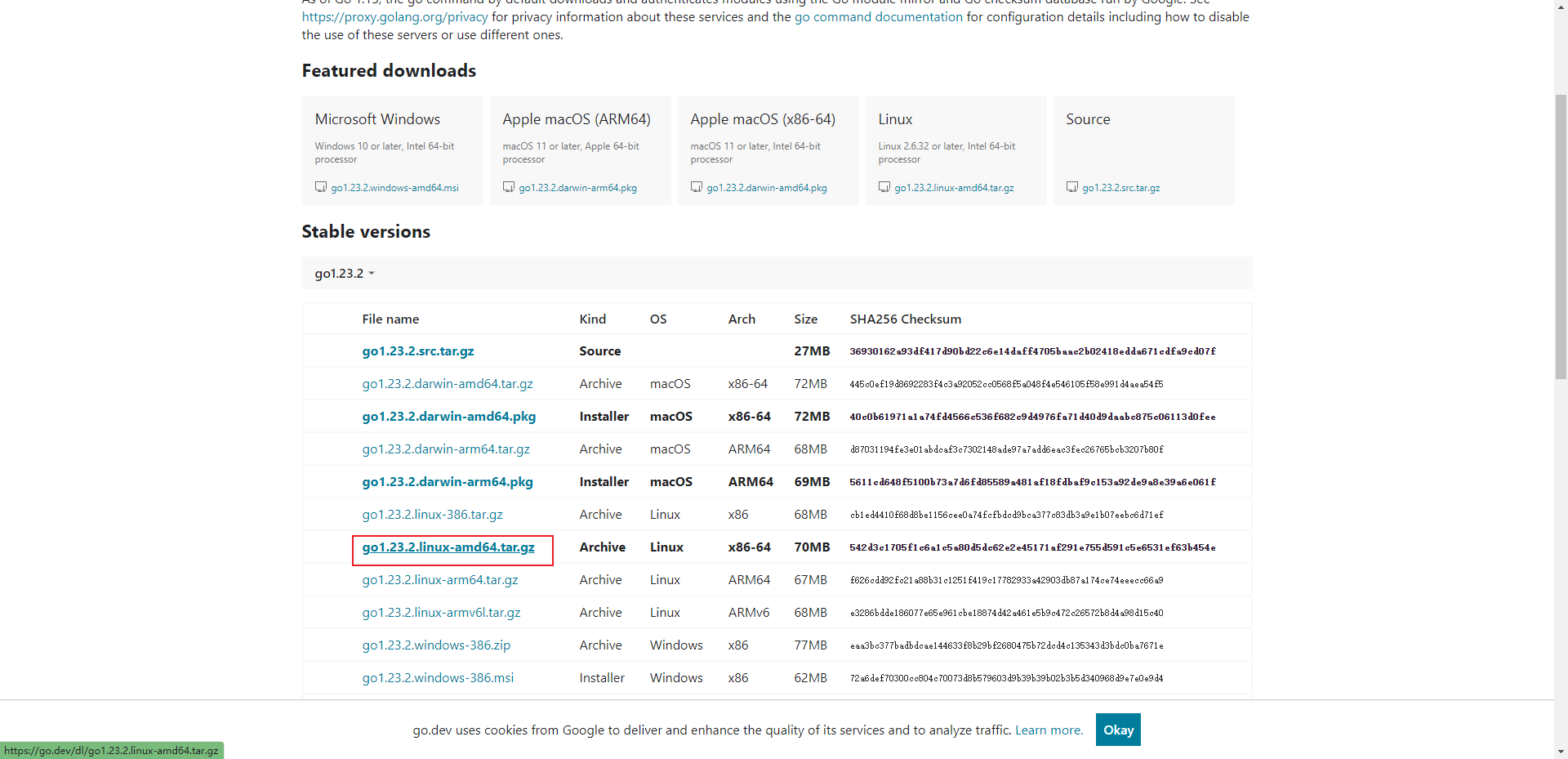Viewport: 1568px width, 759px height.
Task: Click go1.23.2.darwin-arm64.pkg in the file table
Action: coord(448,482)
